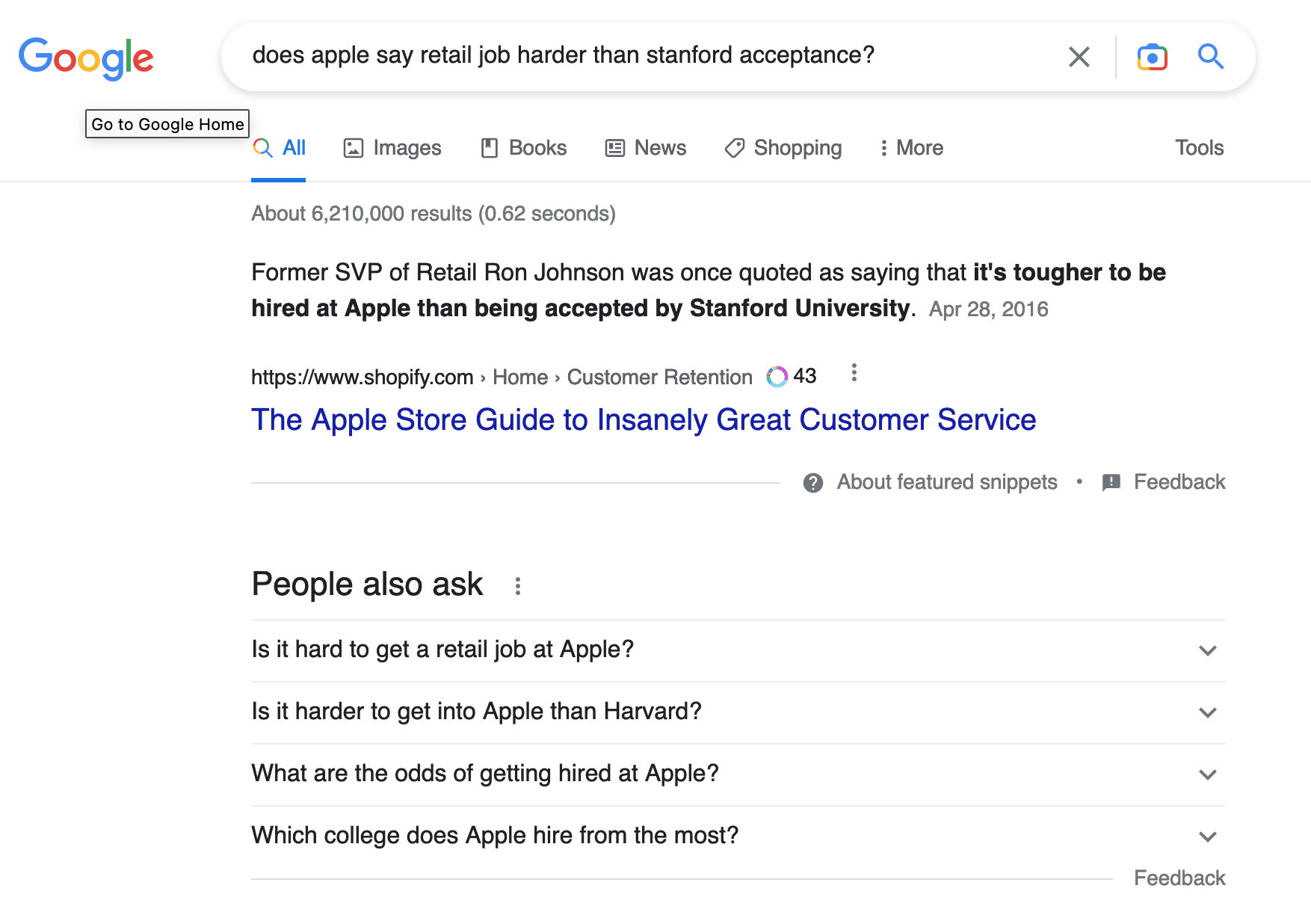The width and height of the screenshot is (1311, 924).
Task: Clear the search query with the X icon
Action: click(x=1079, y=57)
